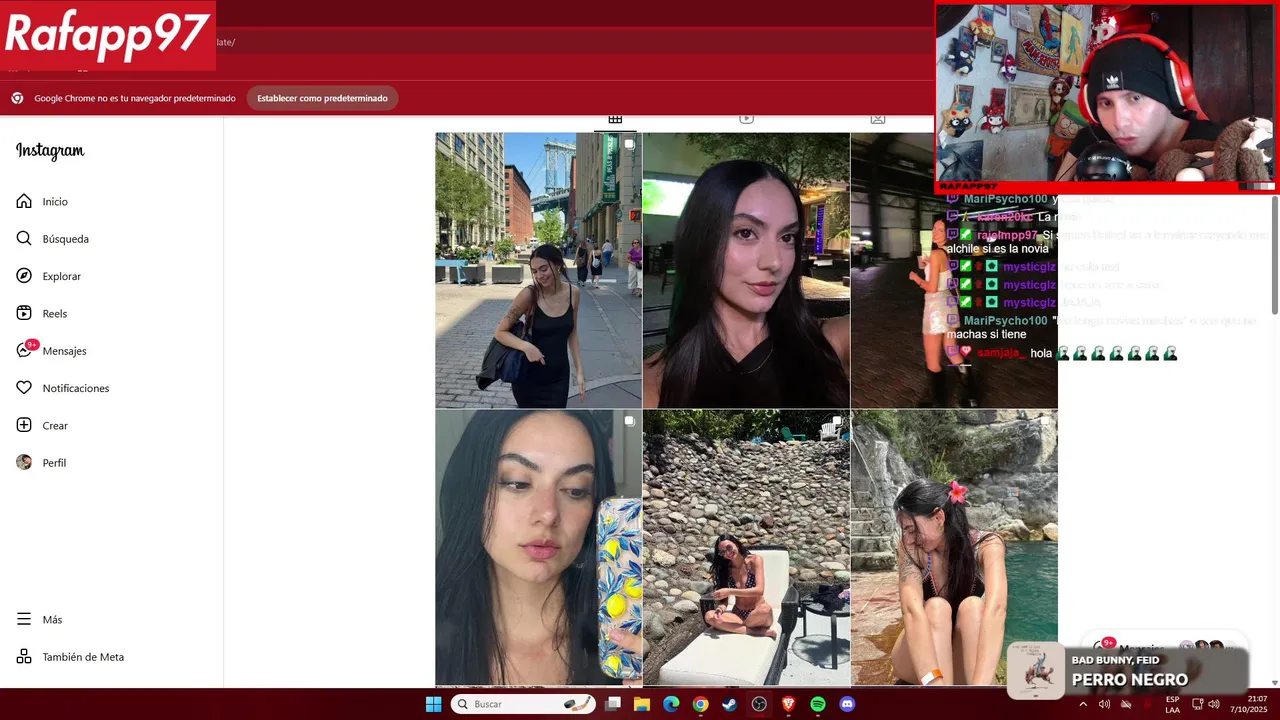Click the PERRO NEGRO now-playing widget

point(1128,670)
